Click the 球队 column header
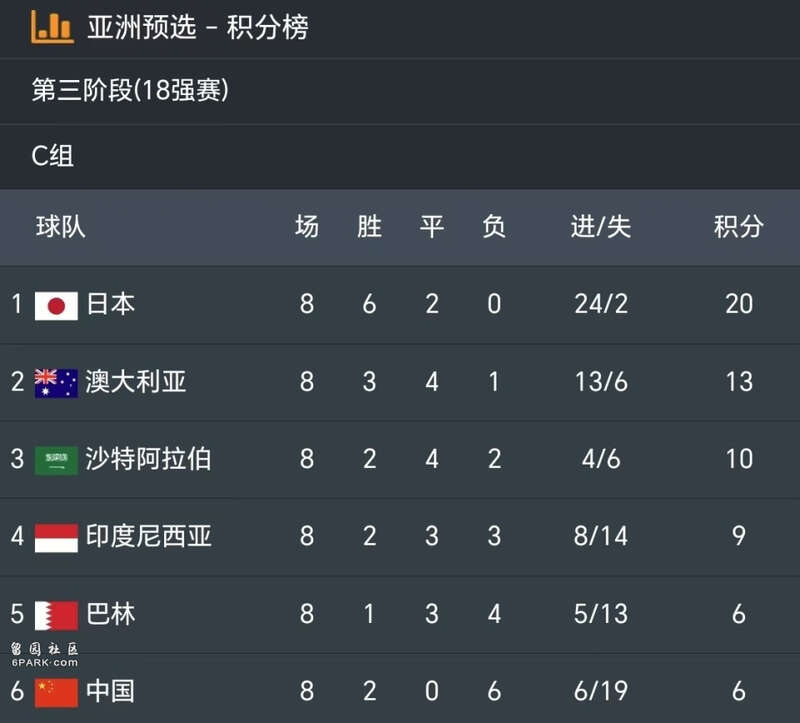Image resolution: width=800 pixels, height=723 pixels. [60, 227]
